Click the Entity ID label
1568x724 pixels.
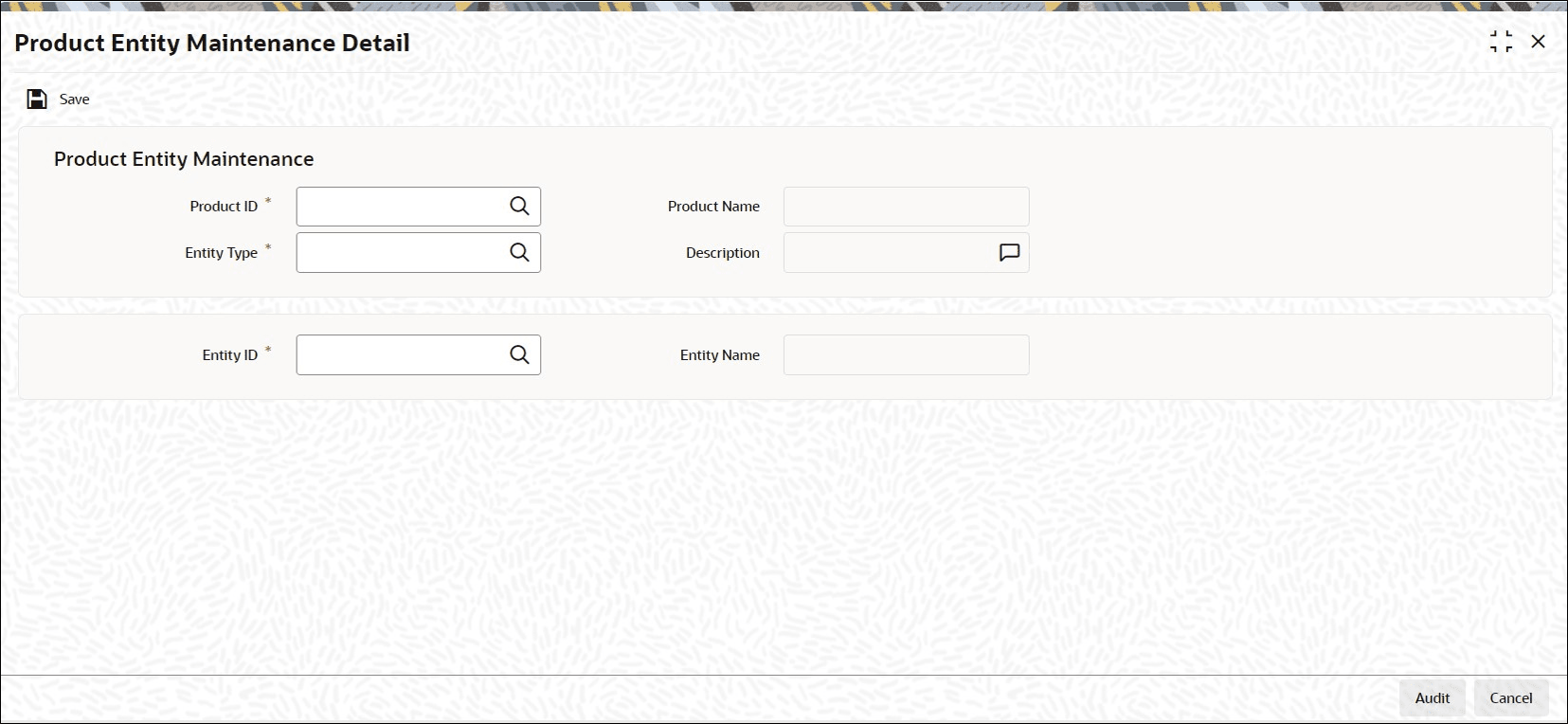229,355
